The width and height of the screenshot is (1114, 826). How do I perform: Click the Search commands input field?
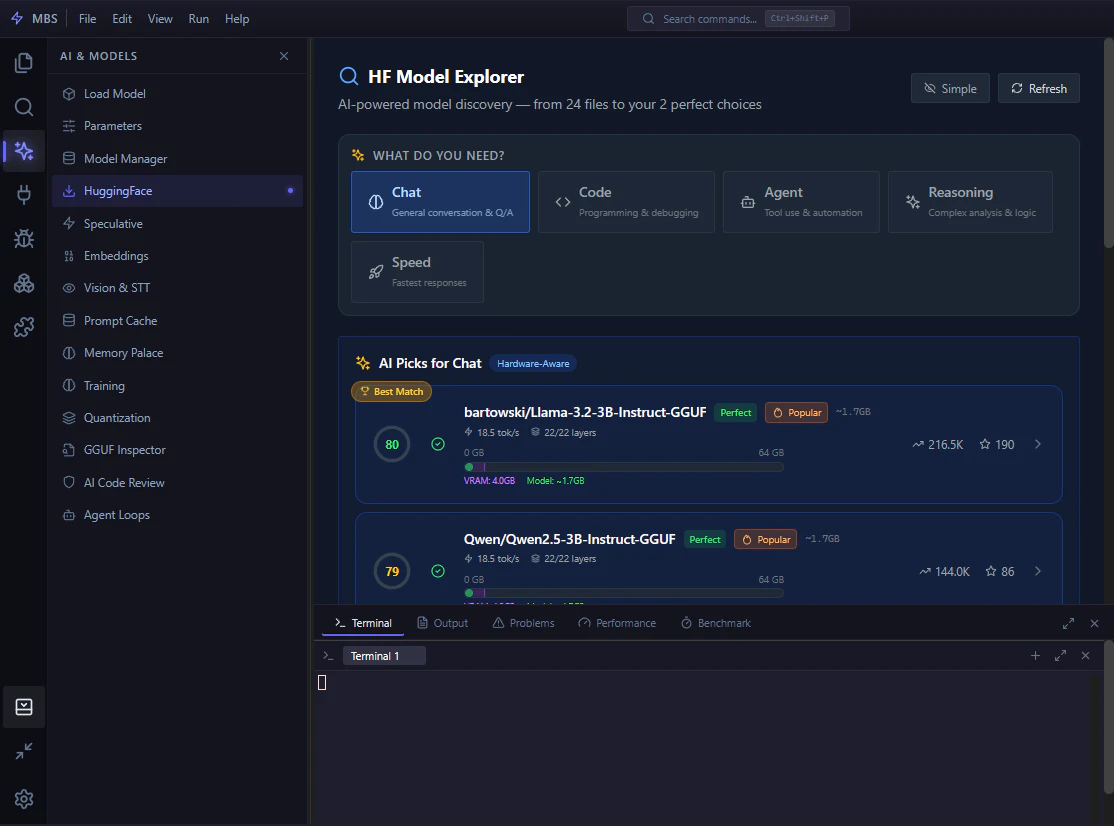click(738, 18)
